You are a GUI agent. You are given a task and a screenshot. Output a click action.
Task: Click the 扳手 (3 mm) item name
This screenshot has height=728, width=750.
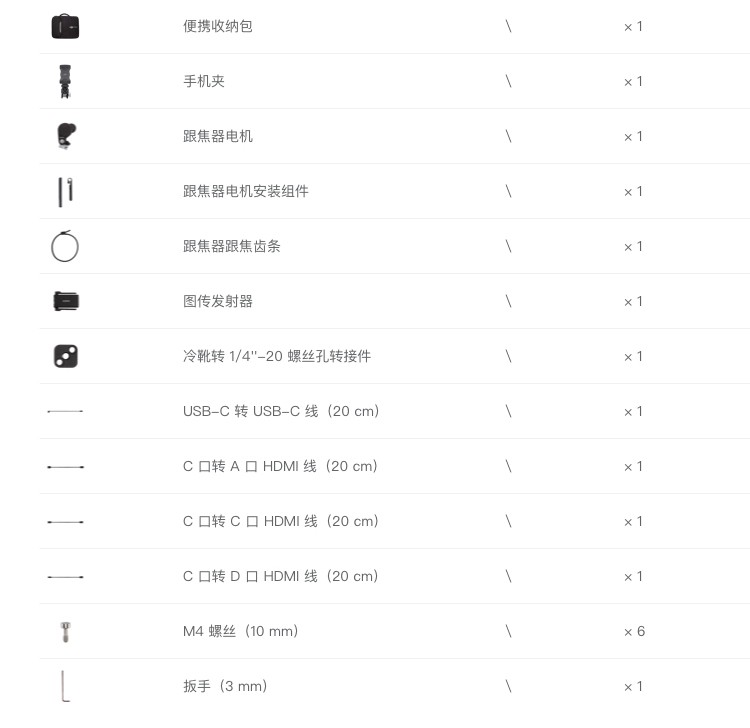[225, 686]
